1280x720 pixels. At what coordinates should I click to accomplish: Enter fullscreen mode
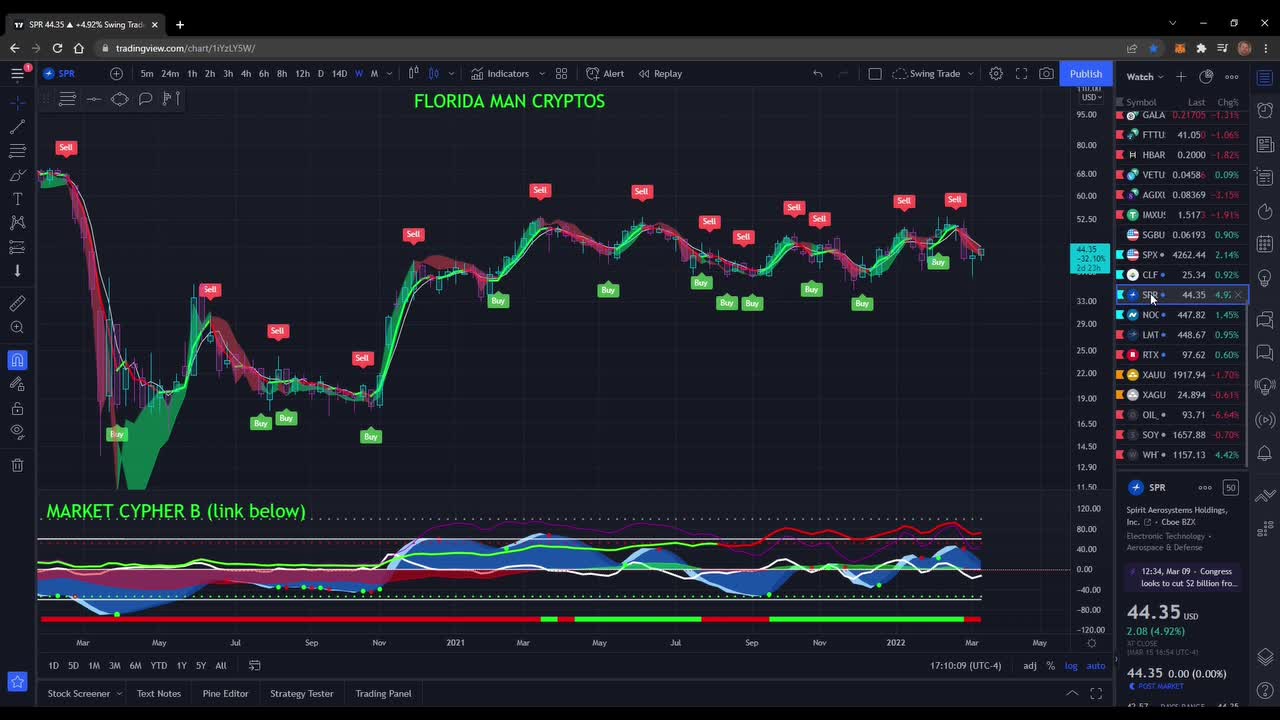[x=1021, y=73]
